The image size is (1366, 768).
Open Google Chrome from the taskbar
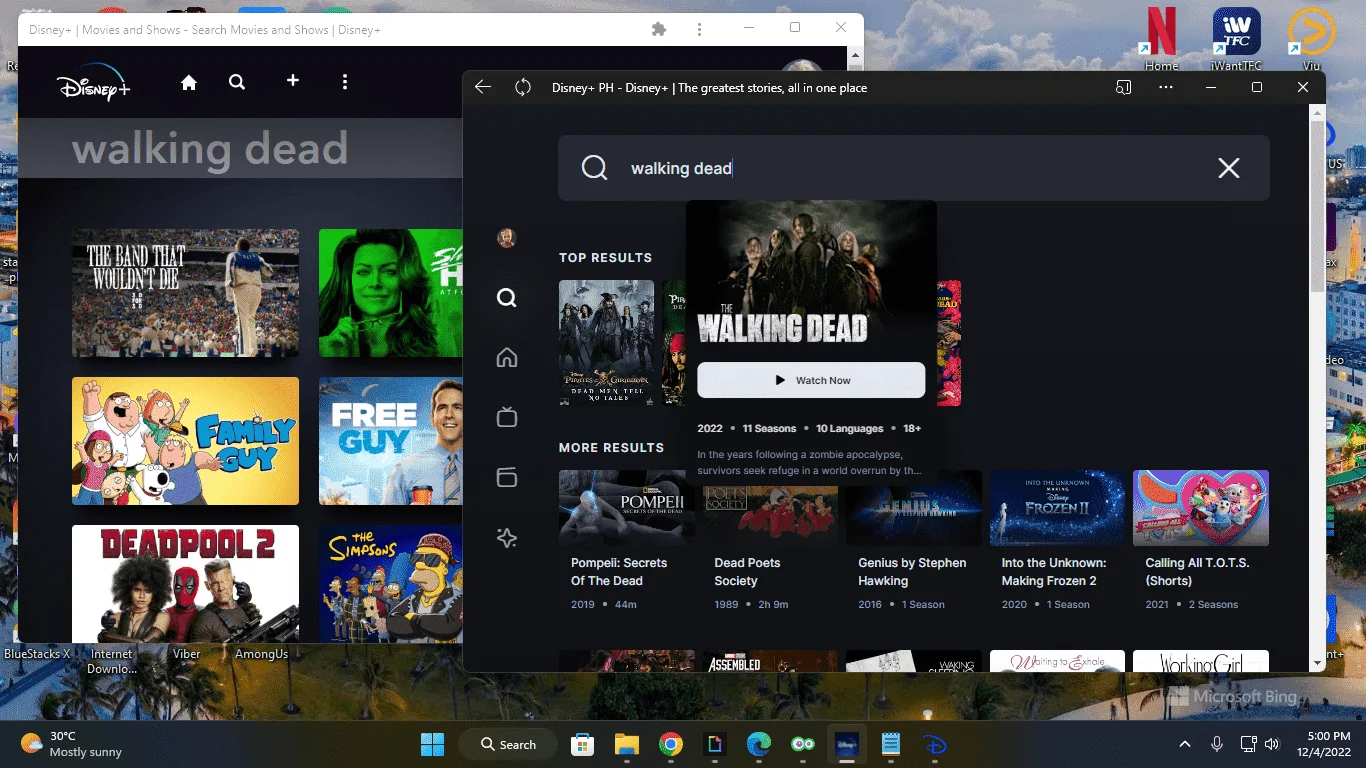coord(671,745)
